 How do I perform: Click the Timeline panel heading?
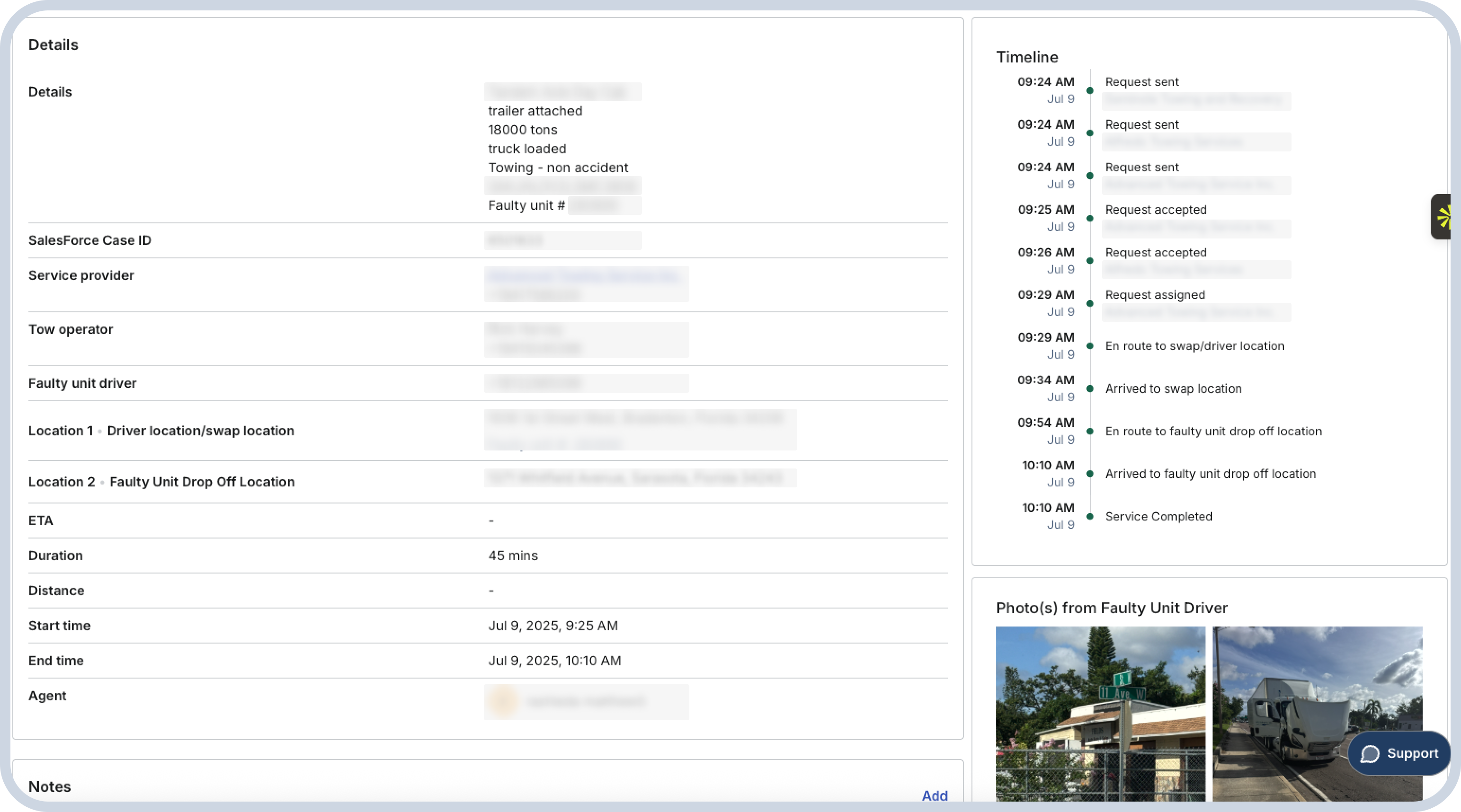point(1026,57)
